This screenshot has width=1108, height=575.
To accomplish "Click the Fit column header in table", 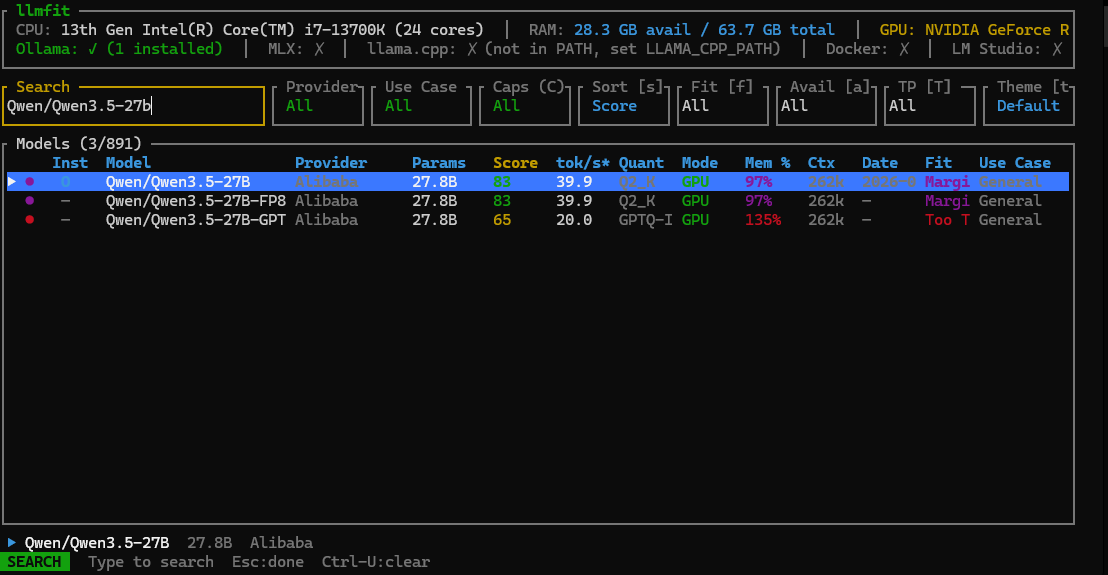I will [x=938, y=162].
